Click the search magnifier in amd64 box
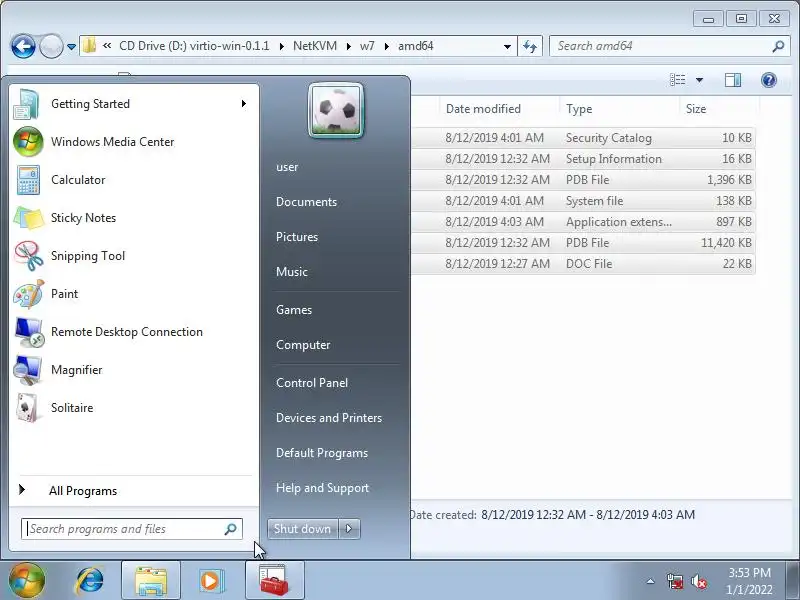The width and height of the screenshot is (800, 600). (x=778, y=46)
